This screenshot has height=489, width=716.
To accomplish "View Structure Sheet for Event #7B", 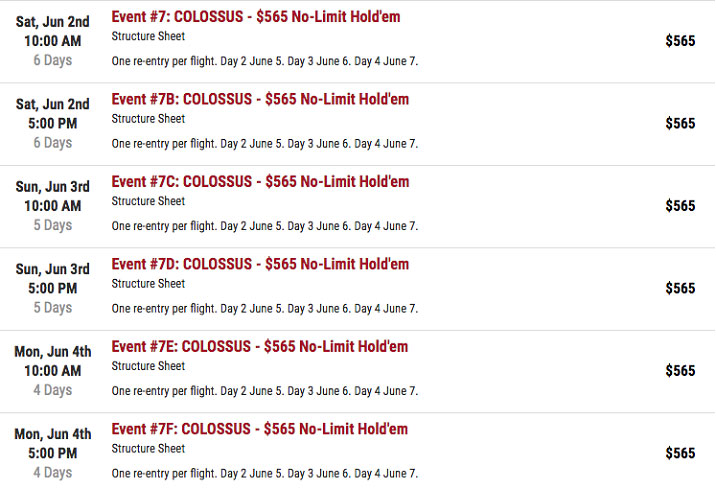I will (x=148, y=119).
